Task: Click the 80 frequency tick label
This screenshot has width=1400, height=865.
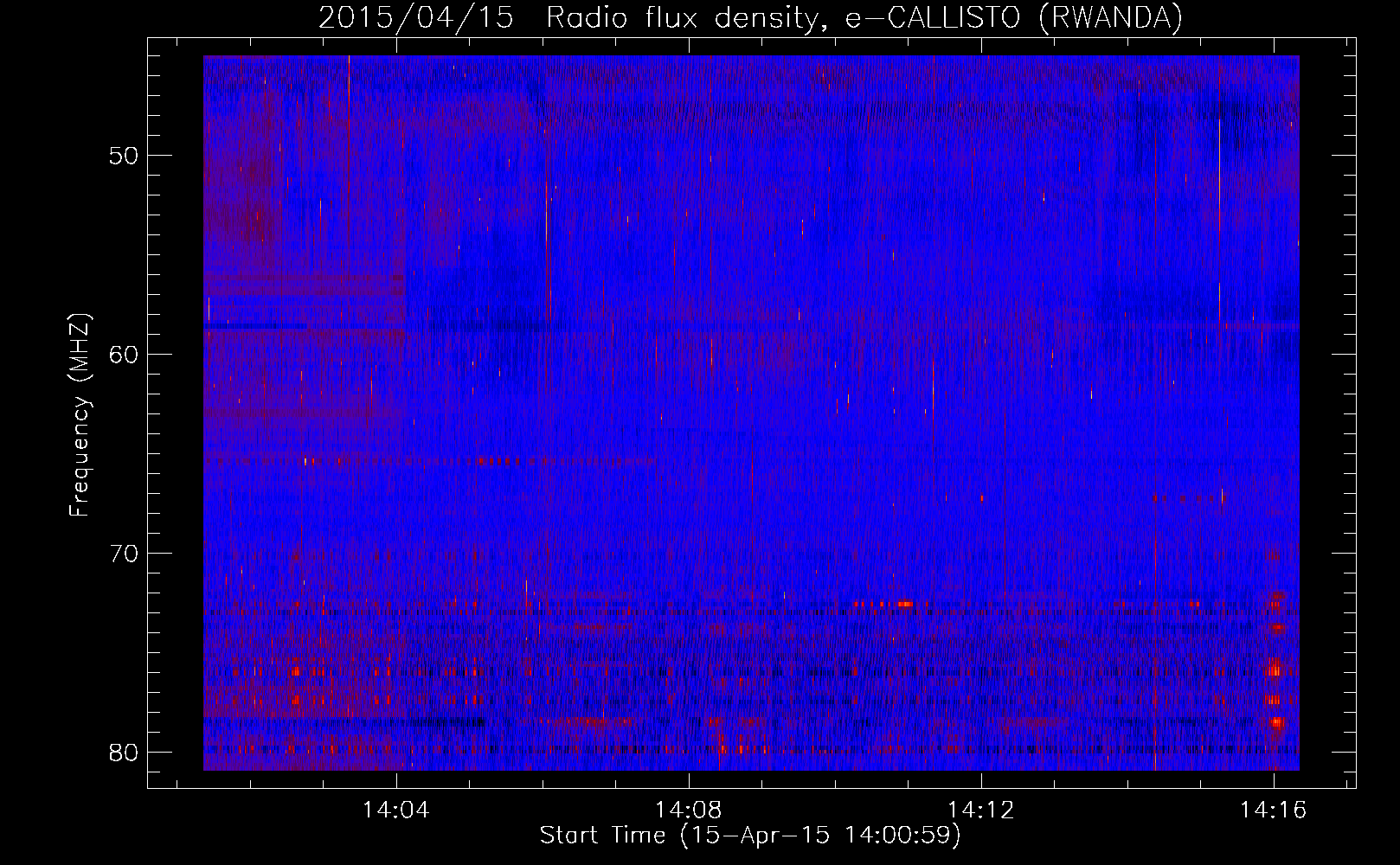Action: pyautogui.click(x=124, y=752)
